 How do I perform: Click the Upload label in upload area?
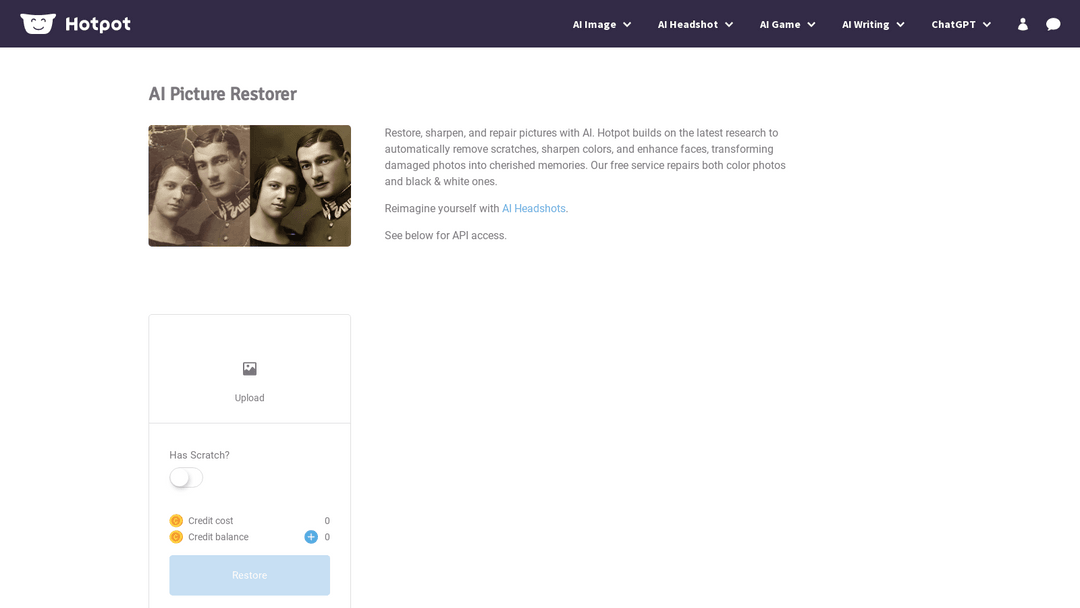250,398
